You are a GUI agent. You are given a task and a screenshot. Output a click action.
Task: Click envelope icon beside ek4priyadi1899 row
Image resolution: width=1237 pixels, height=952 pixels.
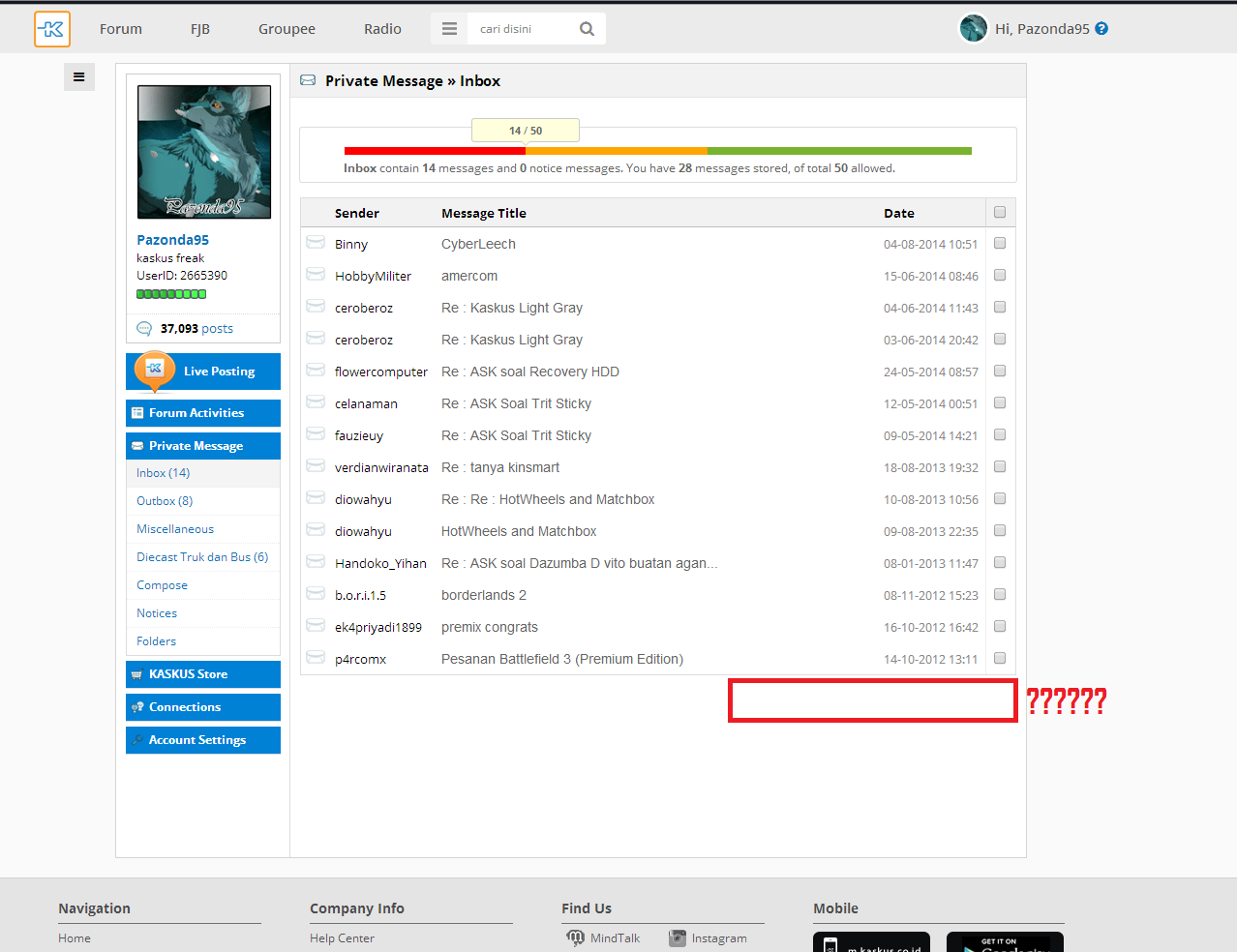coord(316,625)
